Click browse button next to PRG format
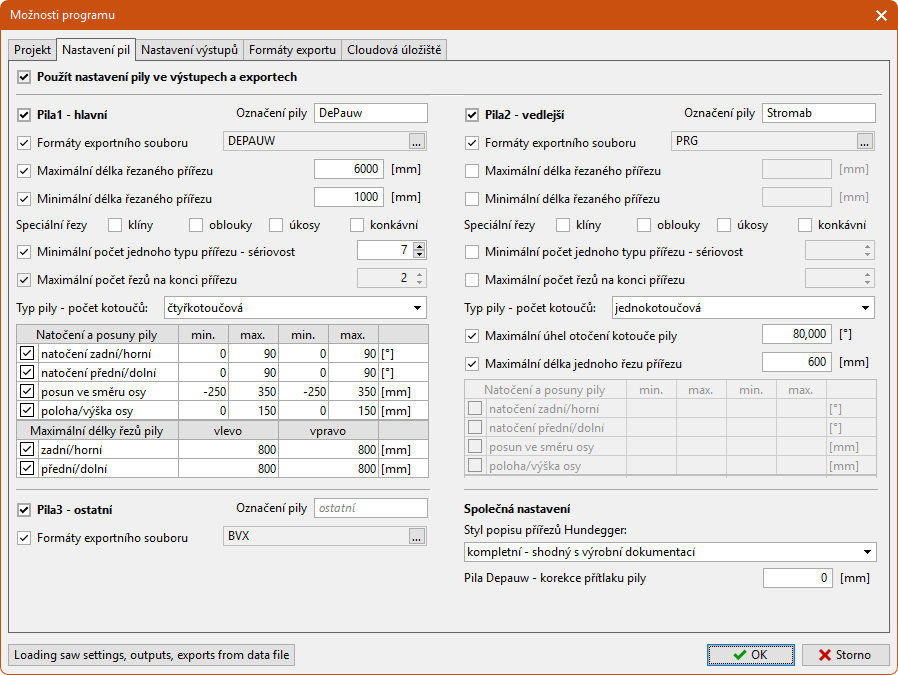898x675 pixels. point(865,141)
